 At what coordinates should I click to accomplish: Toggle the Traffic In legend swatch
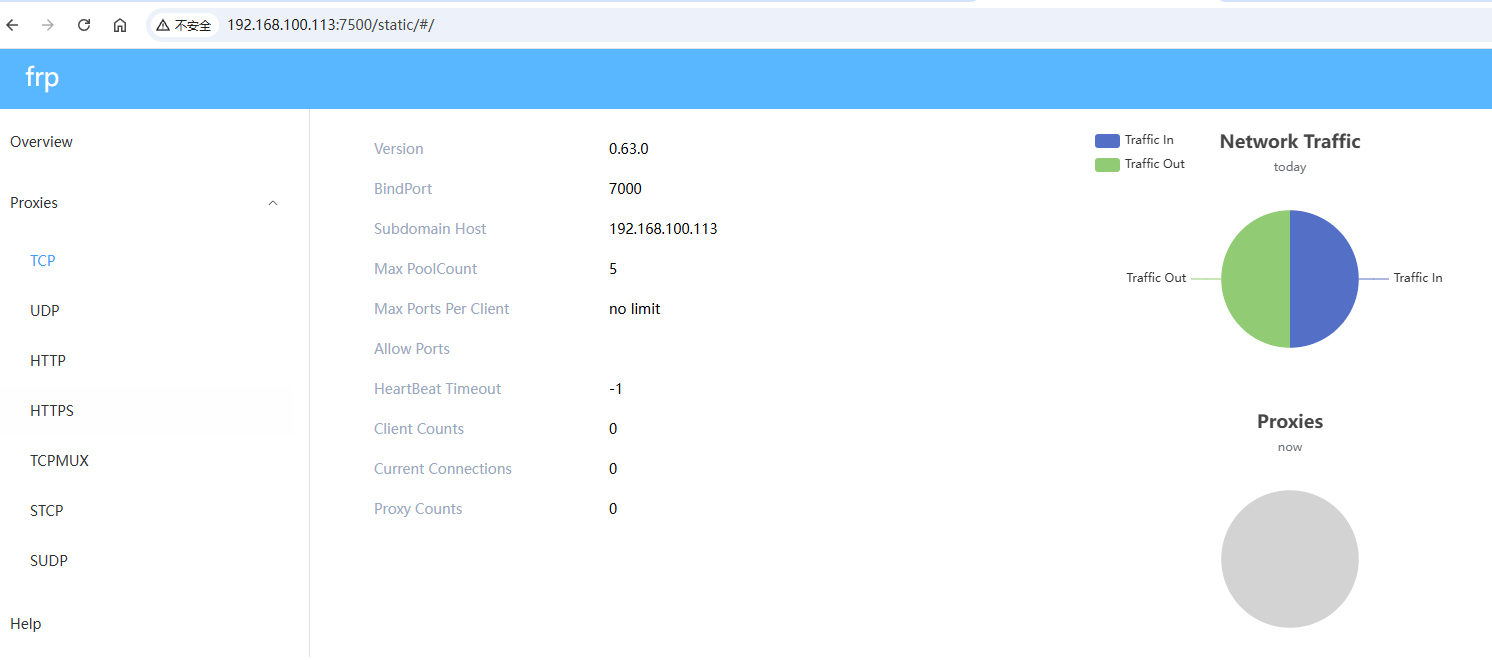click(x=1107, y=141)
